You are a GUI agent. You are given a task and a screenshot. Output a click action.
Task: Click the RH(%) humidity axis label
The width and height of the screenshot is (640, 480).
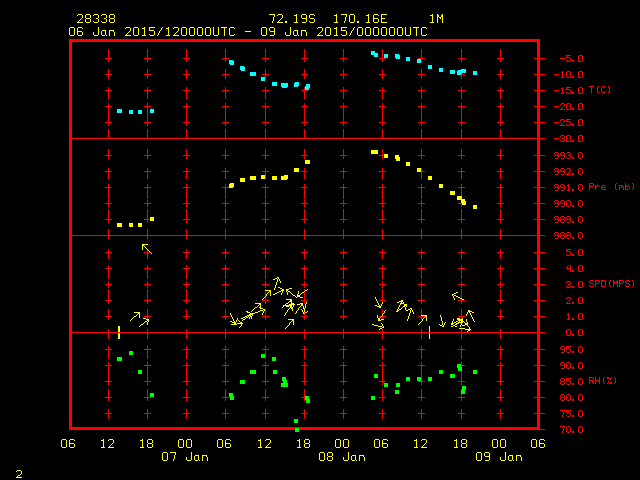[x=602, y=380]
